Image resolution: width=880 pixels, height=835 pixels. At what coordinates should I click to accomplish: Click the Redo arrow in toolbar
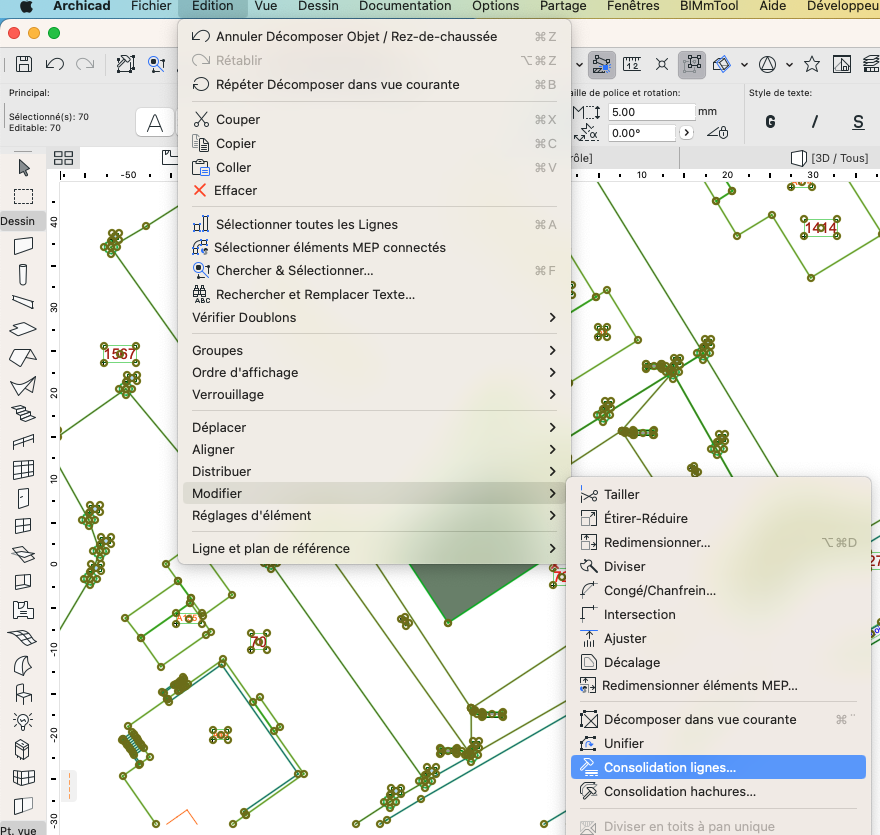(85, 64)
